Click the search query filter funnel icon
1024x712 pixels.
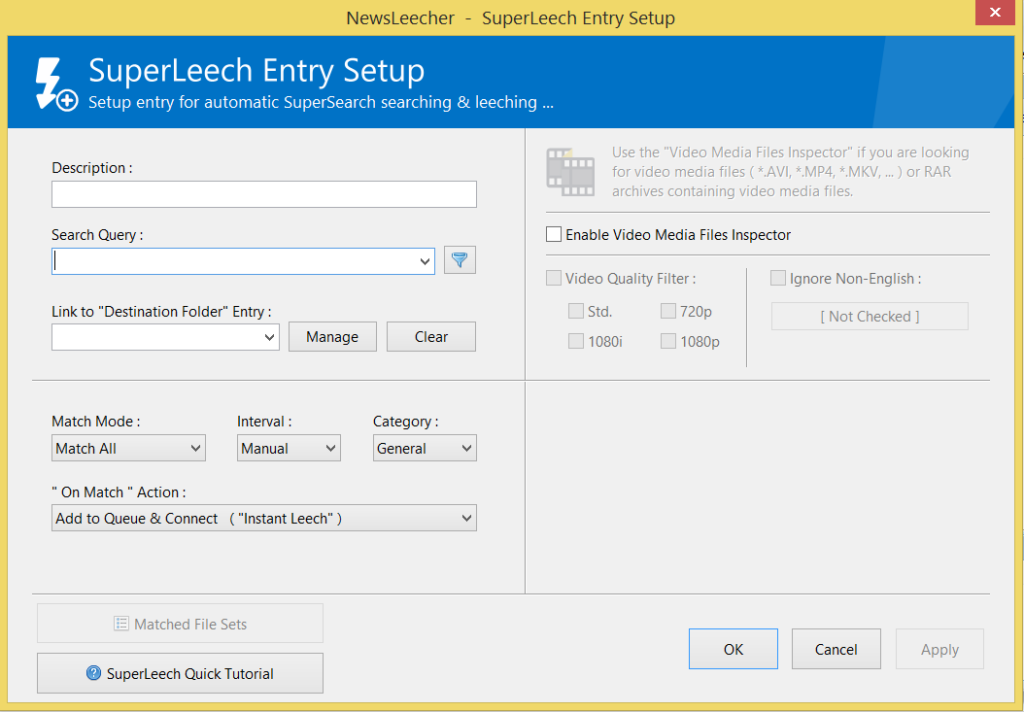(460, 260)
